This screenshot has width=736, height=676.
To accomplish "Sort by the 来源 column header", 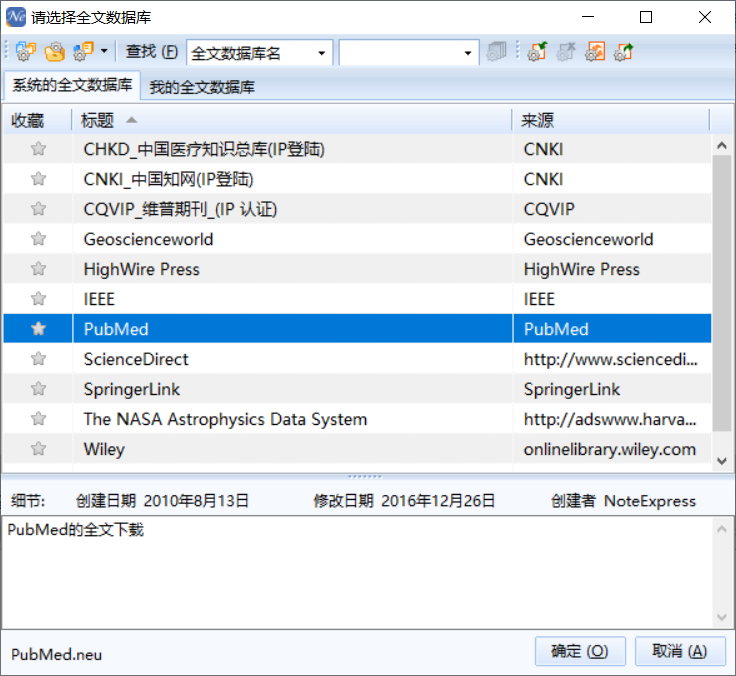I will (x=610, y=121).
